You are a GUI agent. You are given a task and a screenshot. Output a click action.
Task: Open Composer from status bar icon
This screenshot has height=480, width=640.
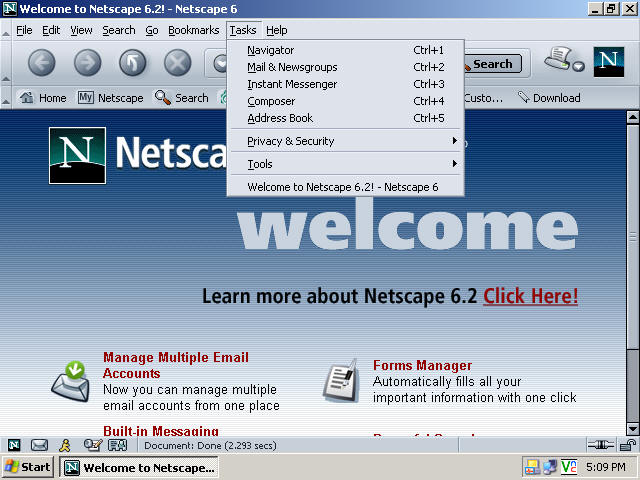93,445
